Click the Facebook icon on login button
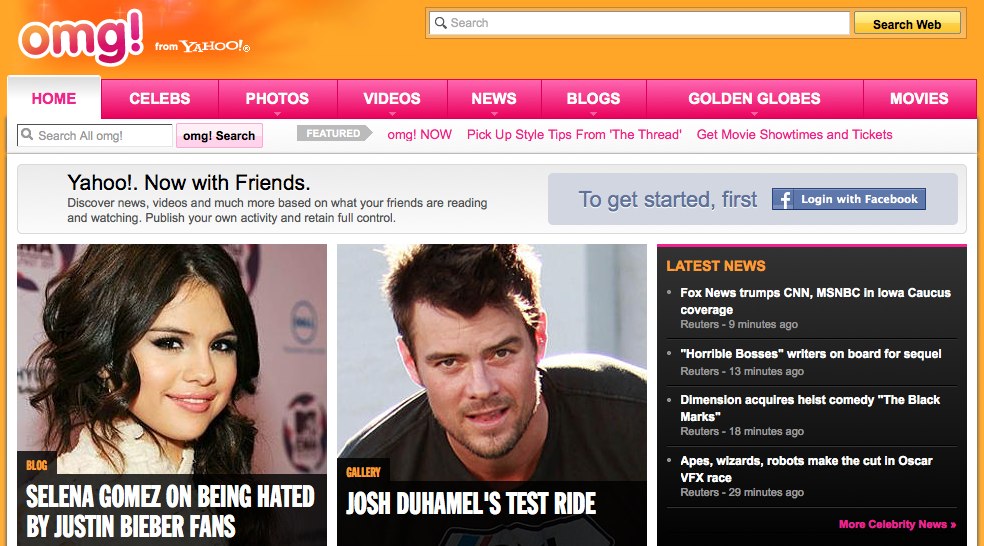This screenshot has width=984, height=546. 783,199
